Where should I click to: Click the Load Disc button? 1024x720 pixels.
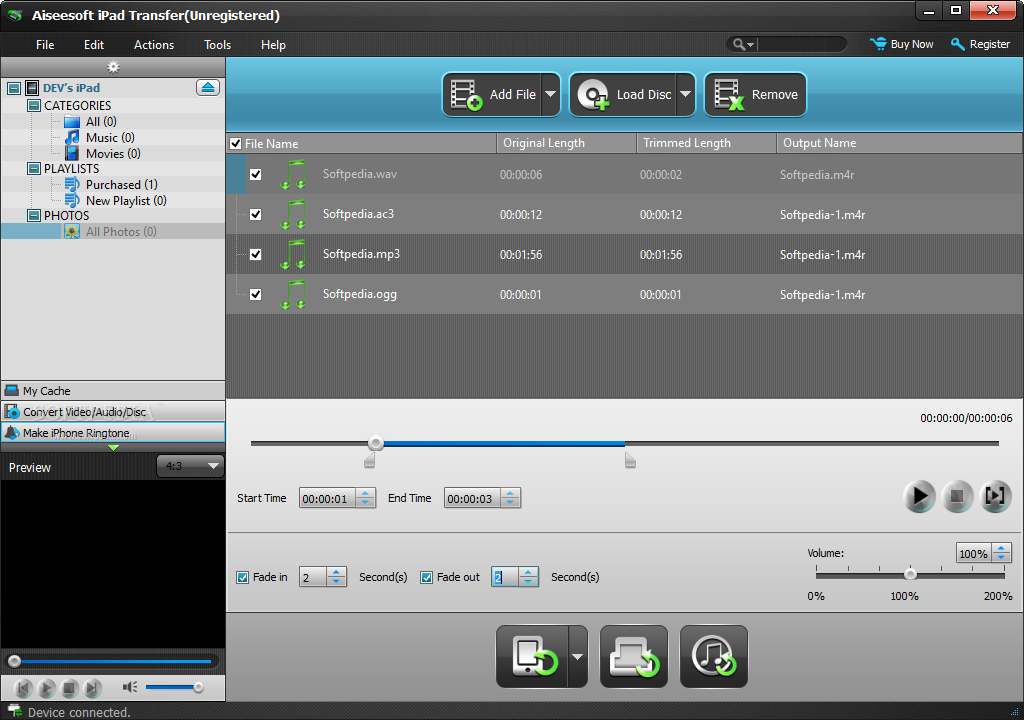click(x=624, y=95)
